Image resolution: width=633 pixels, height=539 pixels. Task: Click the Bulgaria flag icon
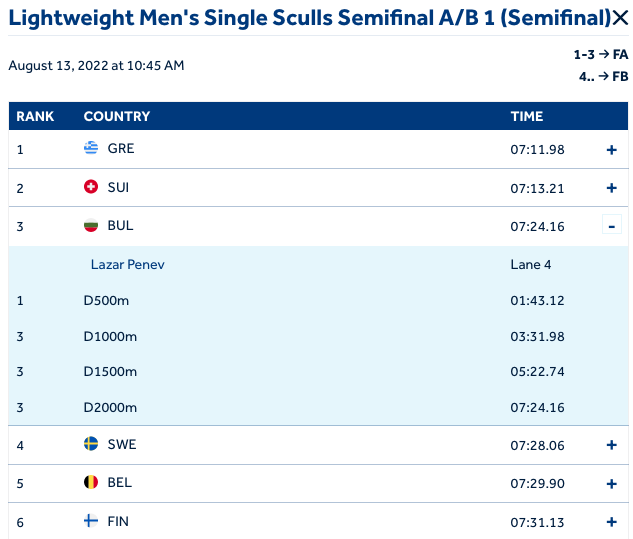click(x=91, y=226)
